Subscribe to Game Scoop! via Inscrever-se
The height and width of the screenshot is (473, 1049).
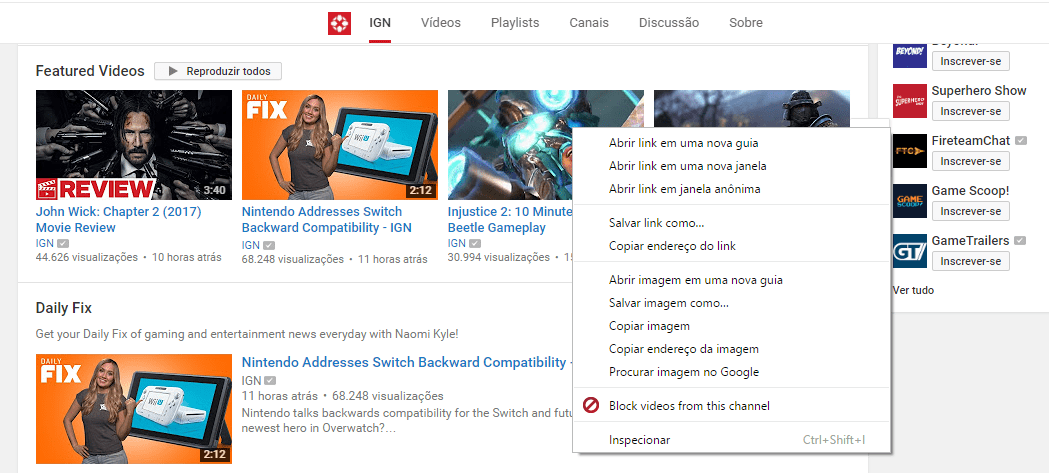coord(971,211)
